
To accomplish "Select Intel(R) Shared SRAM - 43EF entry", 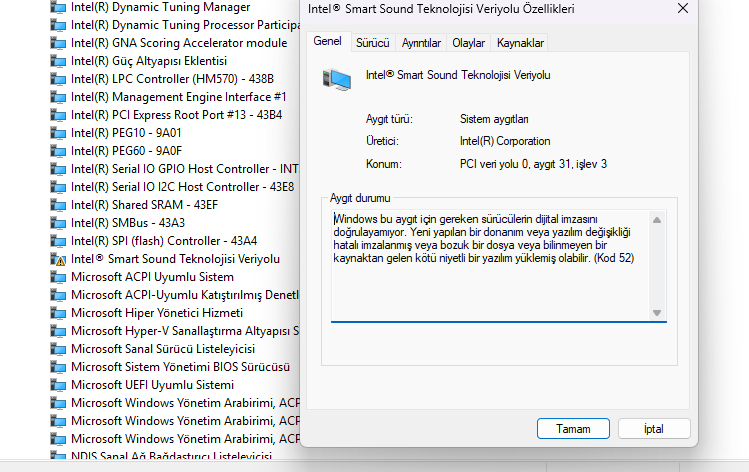I will [144, 205].
